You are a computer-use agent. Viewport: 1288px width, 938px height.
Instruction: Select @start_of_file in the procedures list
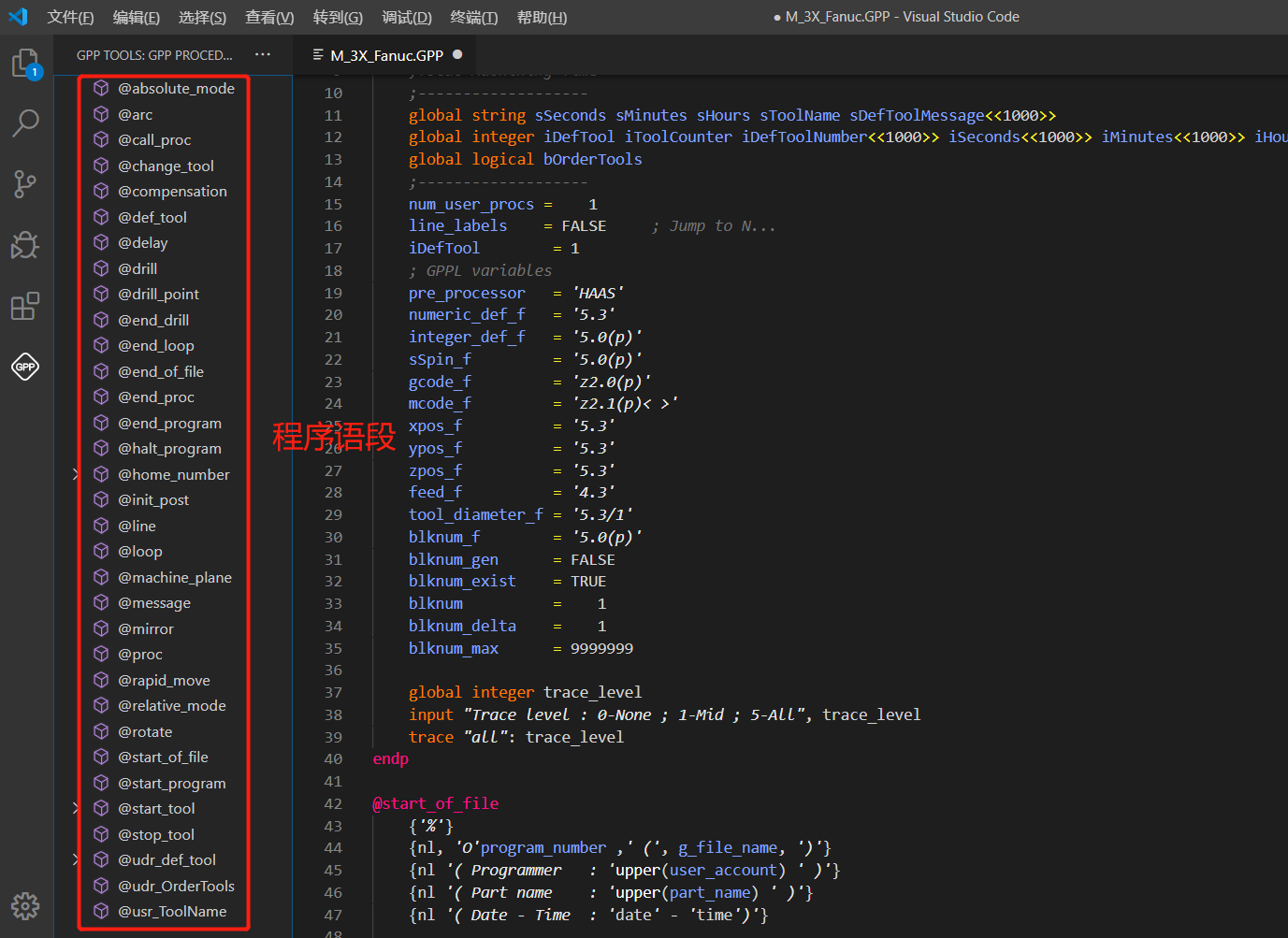164,757
